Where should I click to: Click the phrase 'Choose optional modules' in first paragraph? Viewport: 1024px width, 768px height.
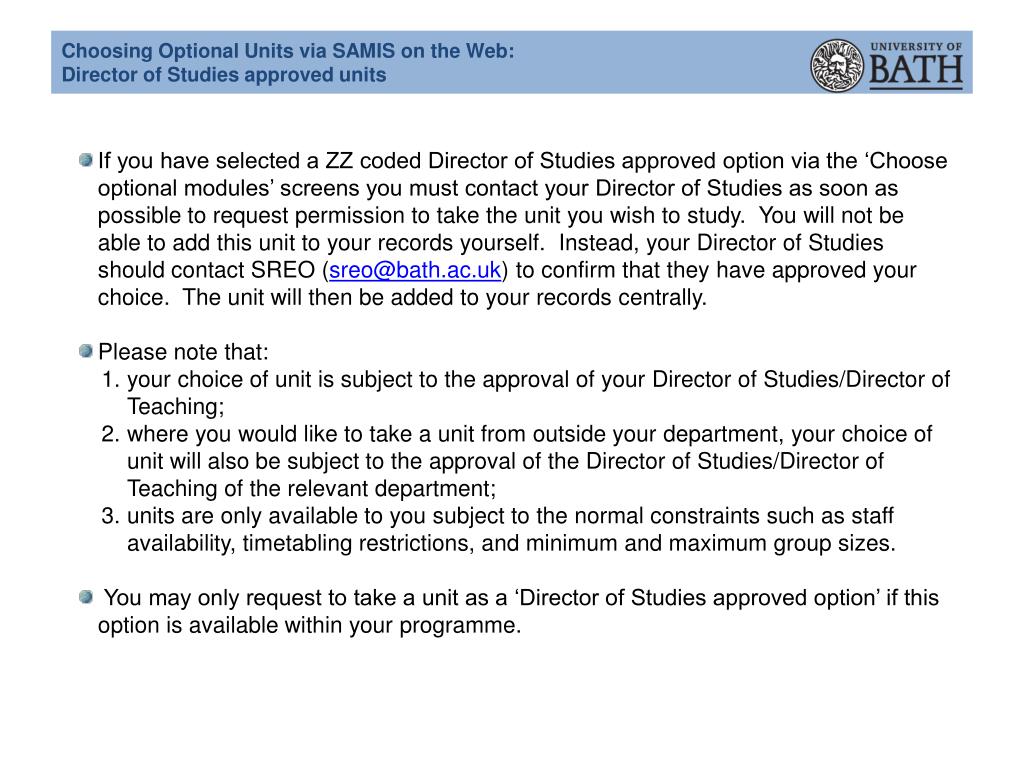pos(522,174)
